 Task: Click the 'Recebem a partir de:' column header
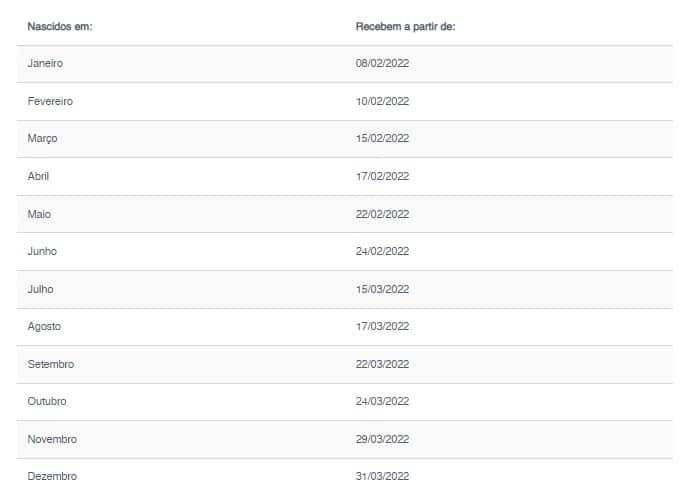406,27
